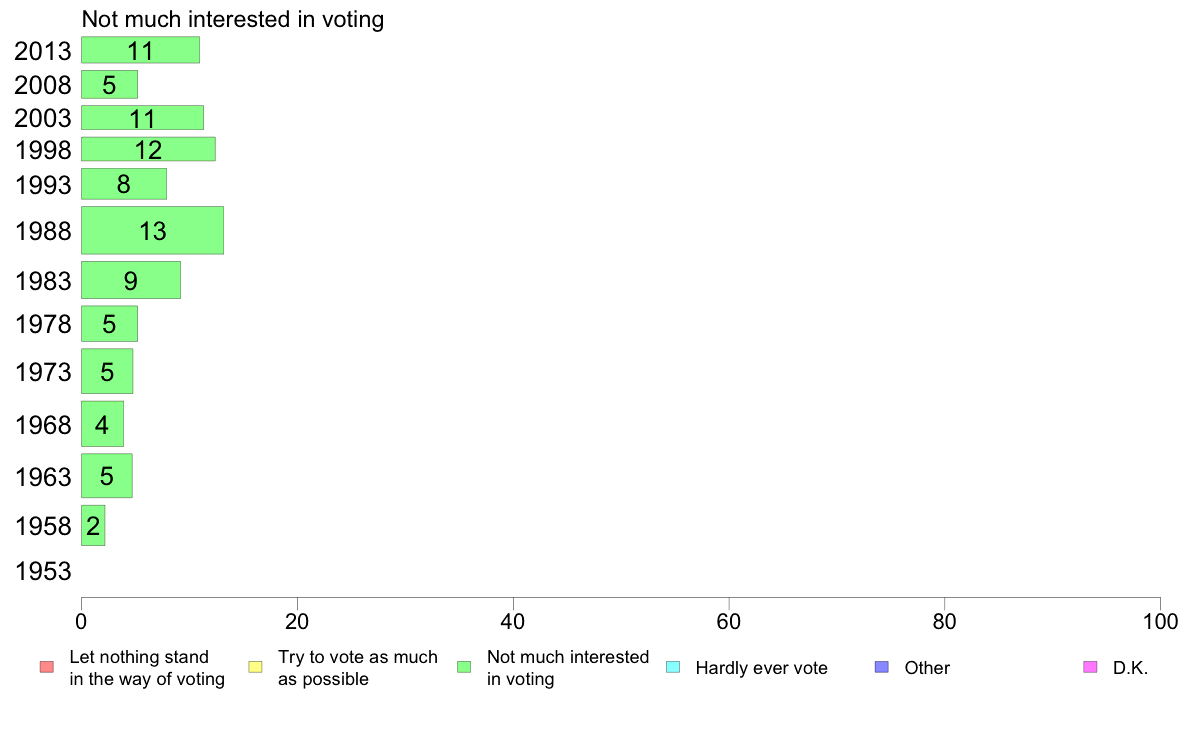Select the 1988 bar showing 13
The image size is (1188, 736).
pyautogui.click(x=152, y=230)
